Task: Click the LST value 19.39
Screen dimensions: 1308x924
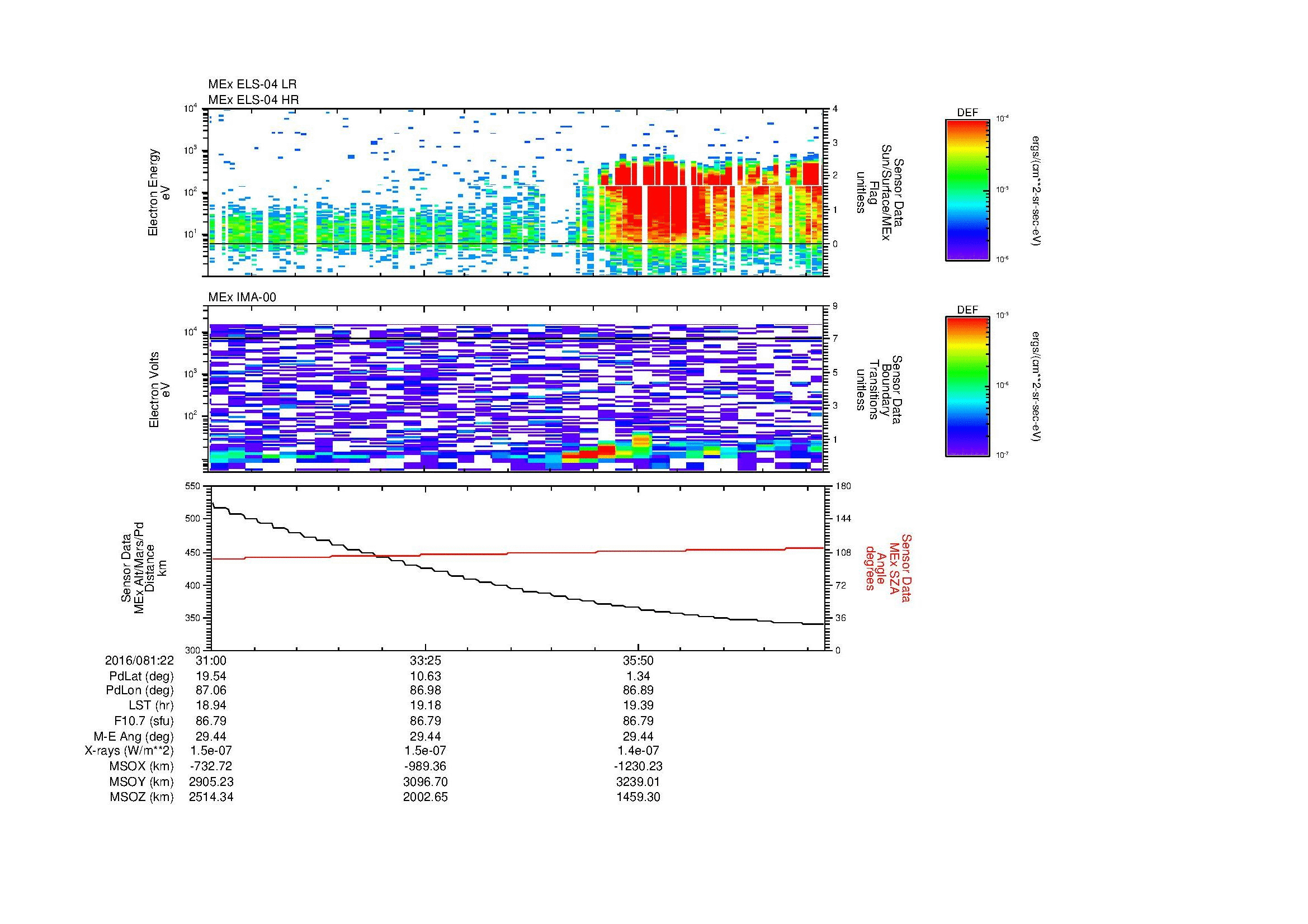Action: [638, 705]
